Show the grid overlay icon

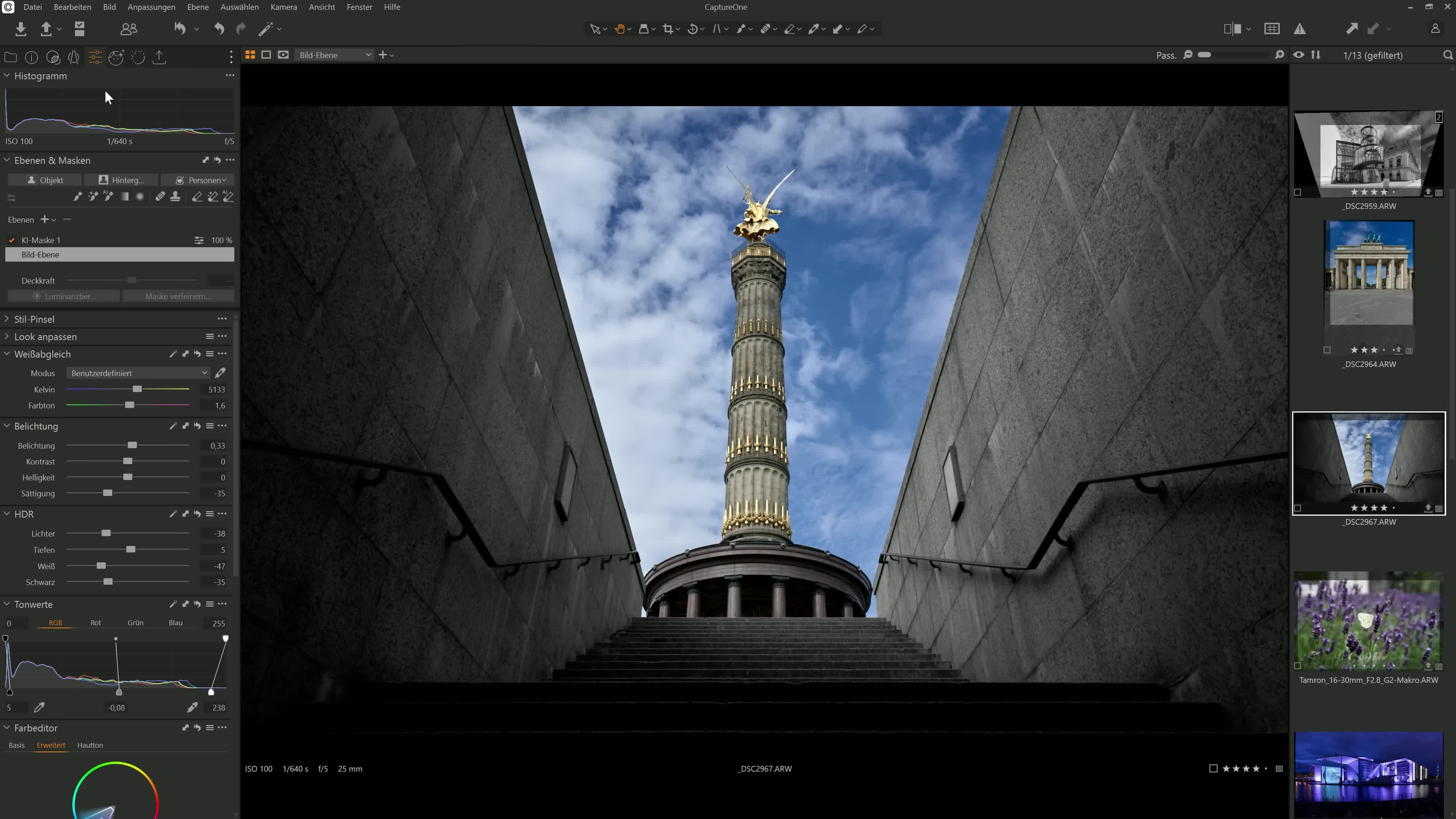1272,29
